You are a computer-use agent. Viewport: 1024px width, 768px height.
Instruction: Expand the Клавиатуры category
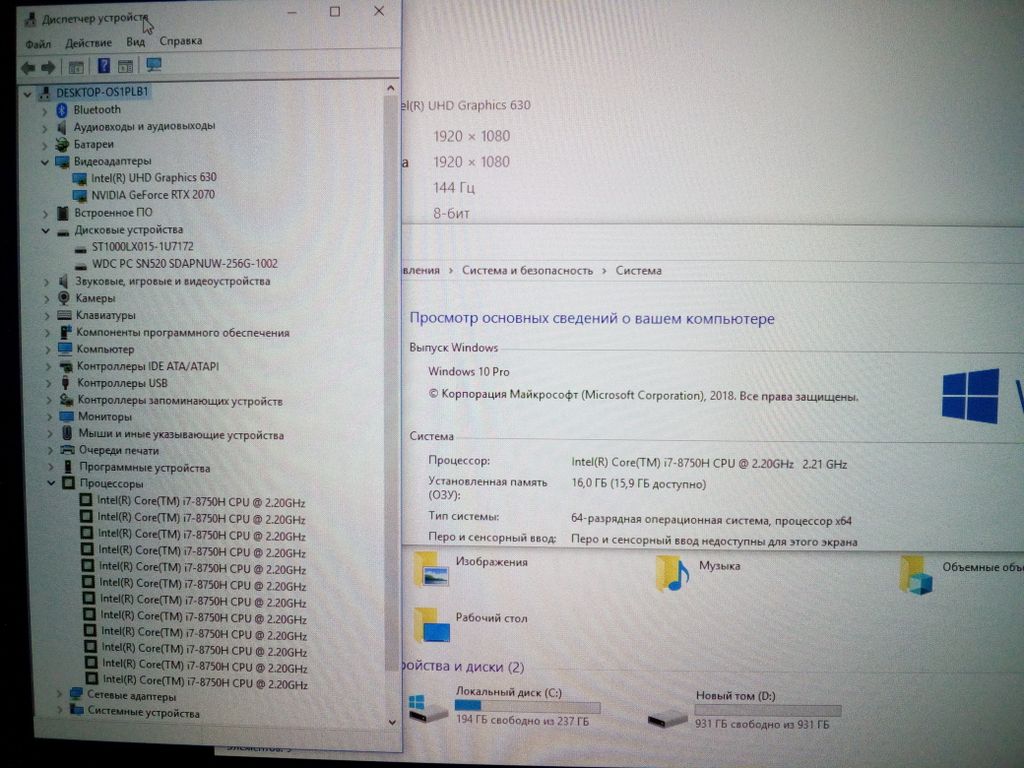47,316
